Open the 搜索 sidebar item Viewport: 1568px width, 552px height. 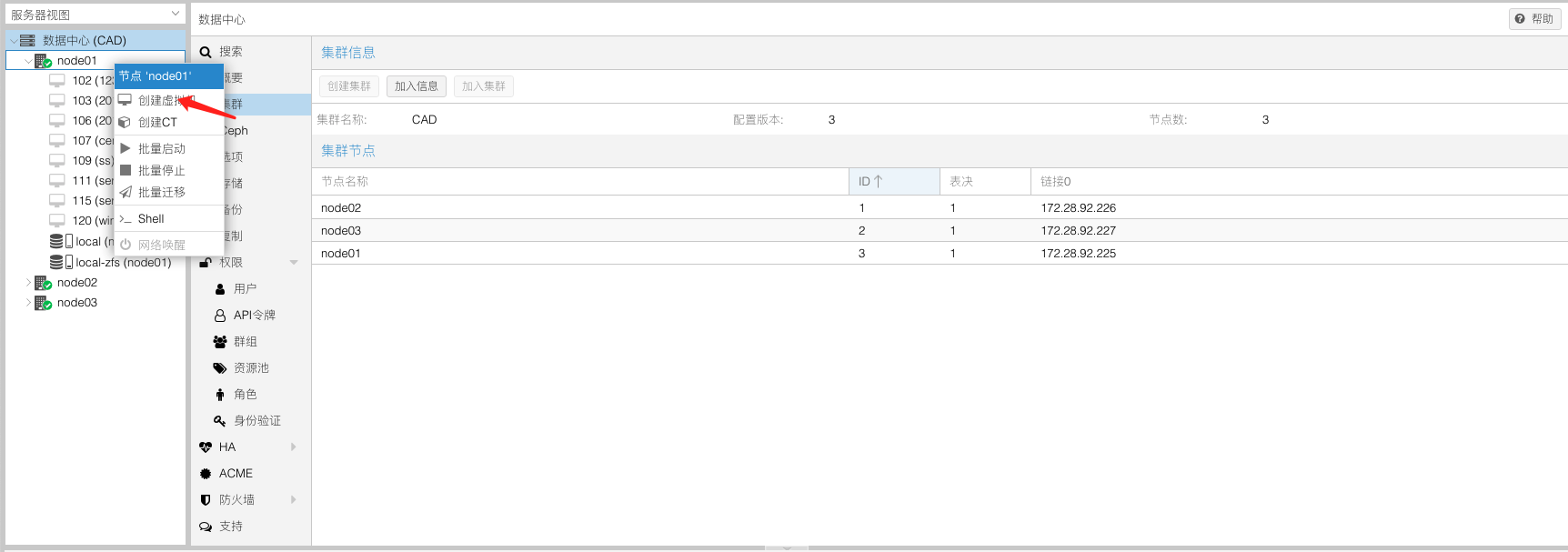(x=251, y=52)
